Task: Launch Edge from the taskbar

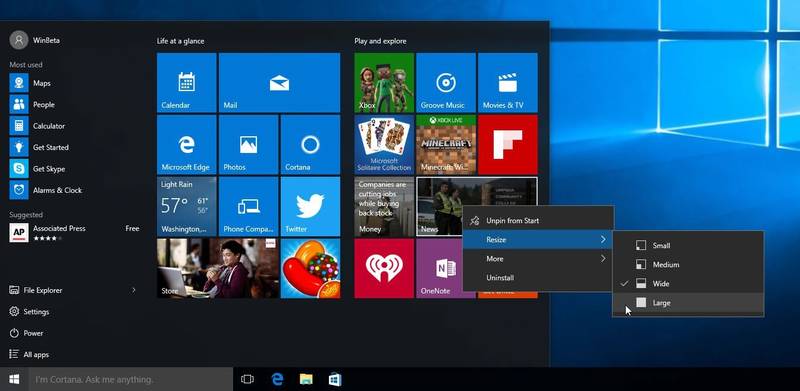Action: [277, 379]
